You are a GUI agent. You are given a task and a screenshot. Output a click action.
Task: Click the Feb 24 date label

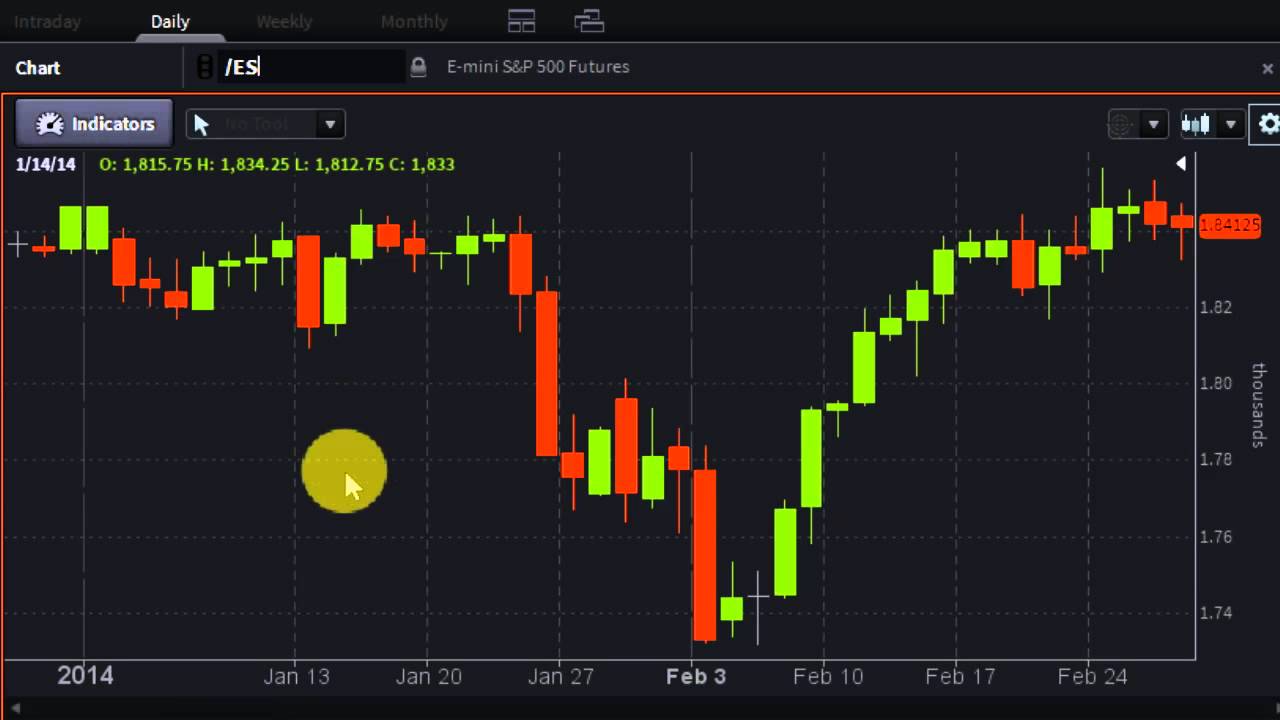(x=1093, y=677)
